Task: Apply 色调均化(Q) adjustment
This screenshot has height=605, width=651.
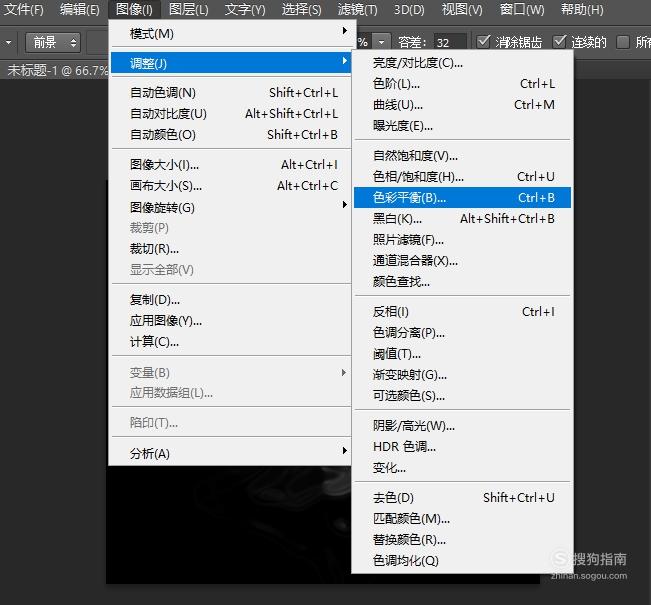Action: (462, 561)
